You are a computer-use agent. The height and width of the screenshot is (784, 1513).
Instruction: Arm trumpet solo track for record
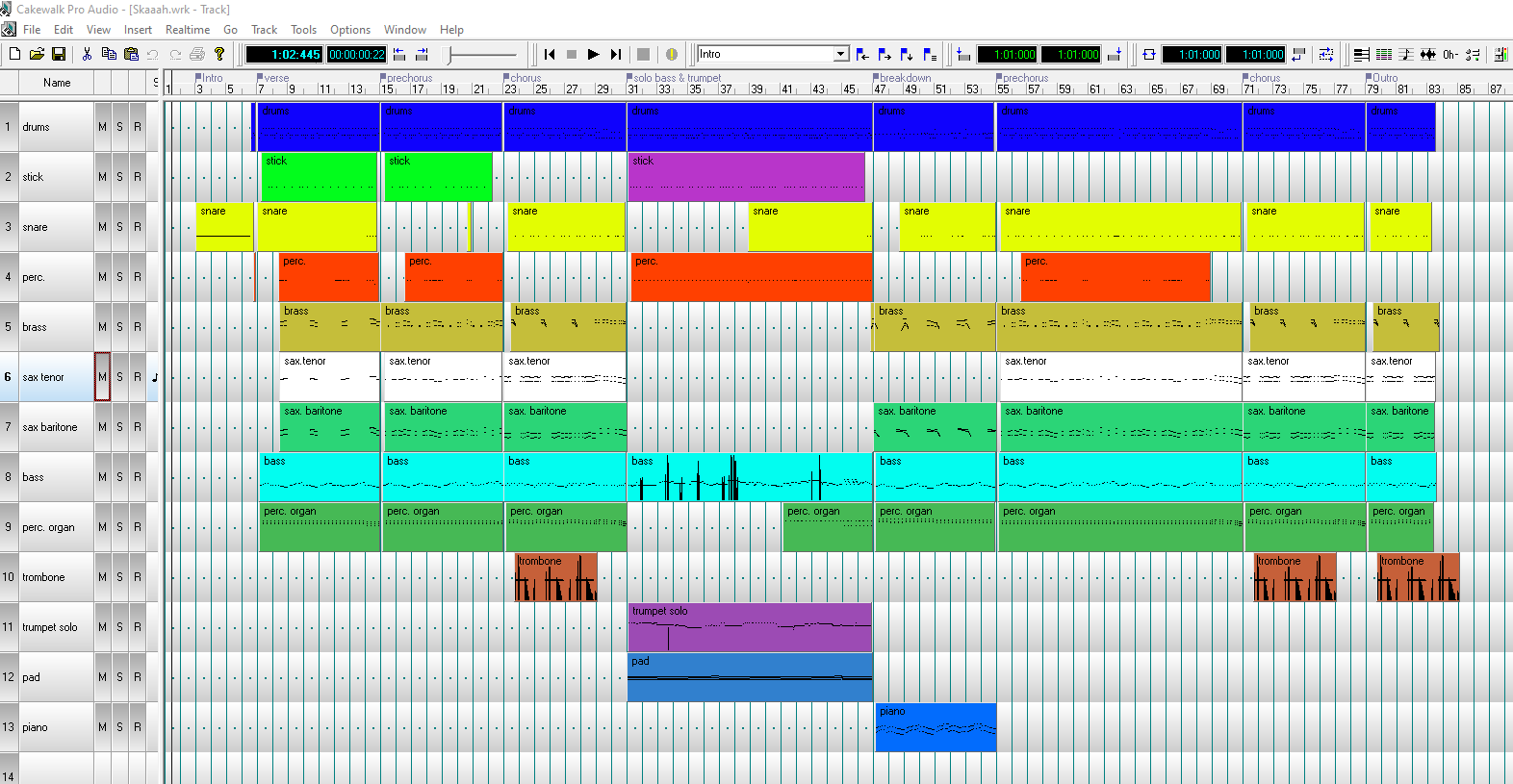point(137,627)
